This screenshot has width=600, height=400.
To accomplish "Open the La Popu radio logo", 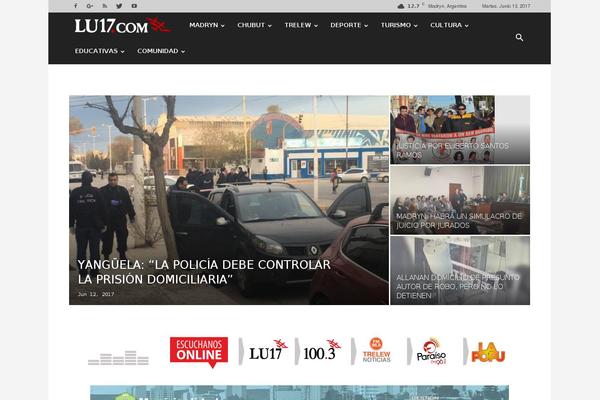I will point(488,352).
